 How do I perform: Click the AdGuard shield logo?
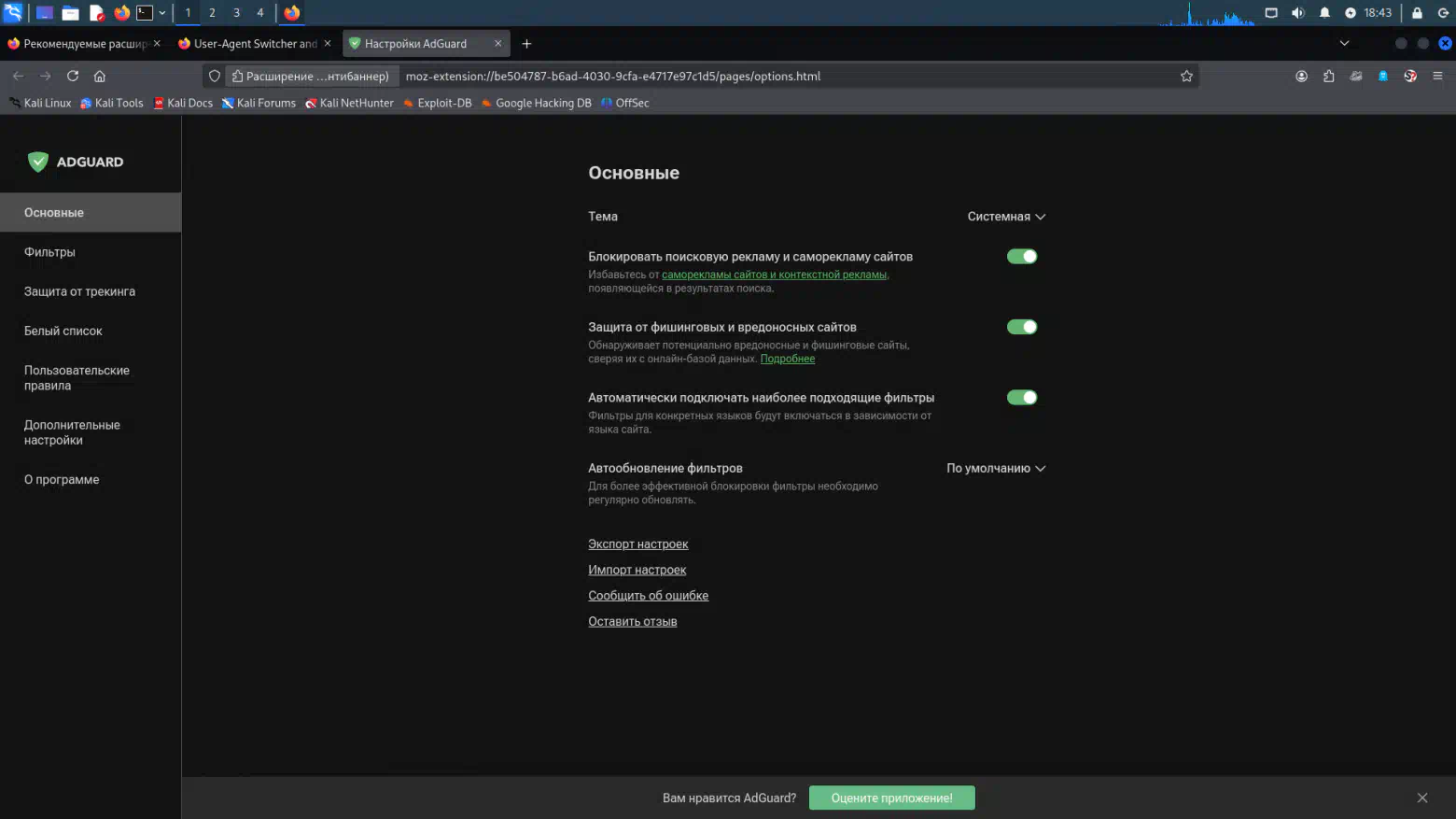click(37, 162)
